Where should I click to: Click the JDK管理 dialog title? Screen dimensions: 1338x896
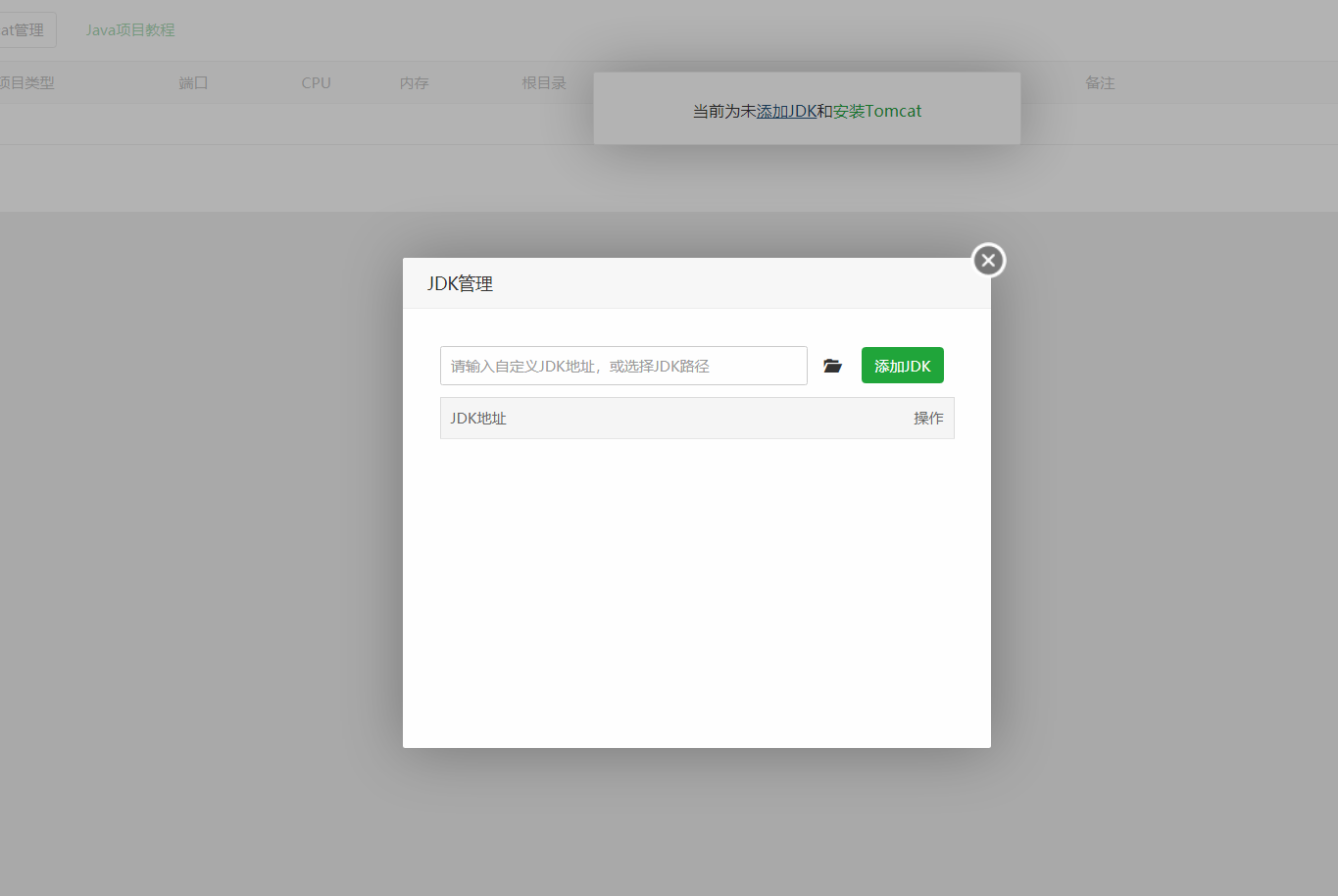click(x=460, y=283)
